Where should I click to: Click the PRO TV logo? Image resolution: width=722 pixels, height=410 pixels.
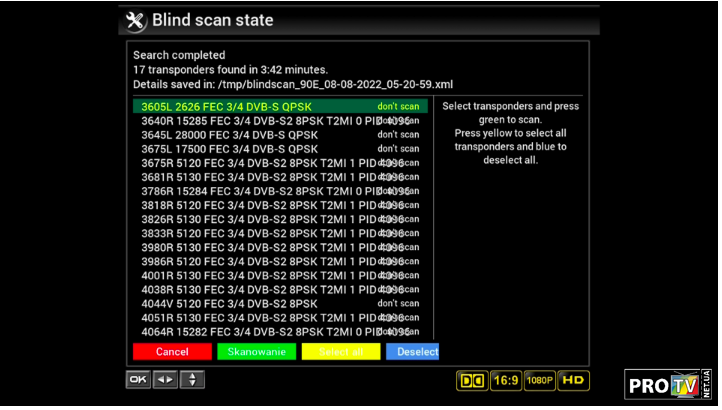coord(668,384)
